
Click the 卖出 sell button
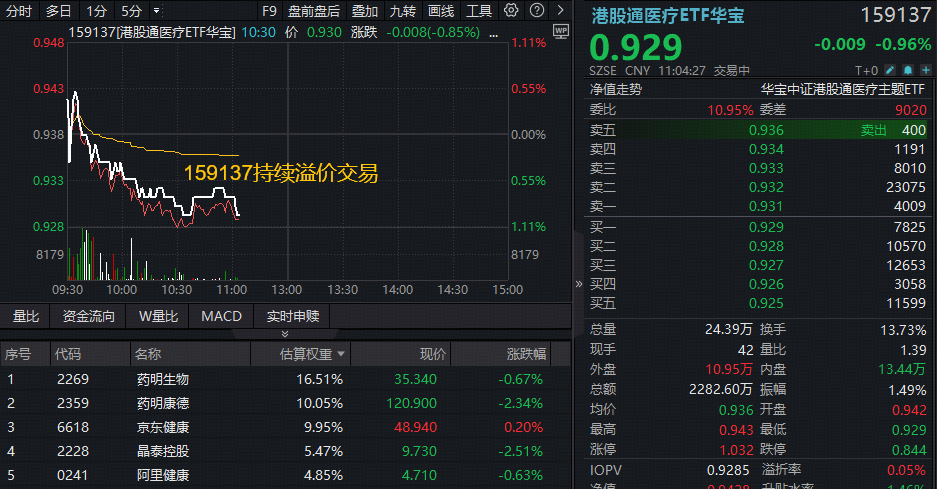873,130
